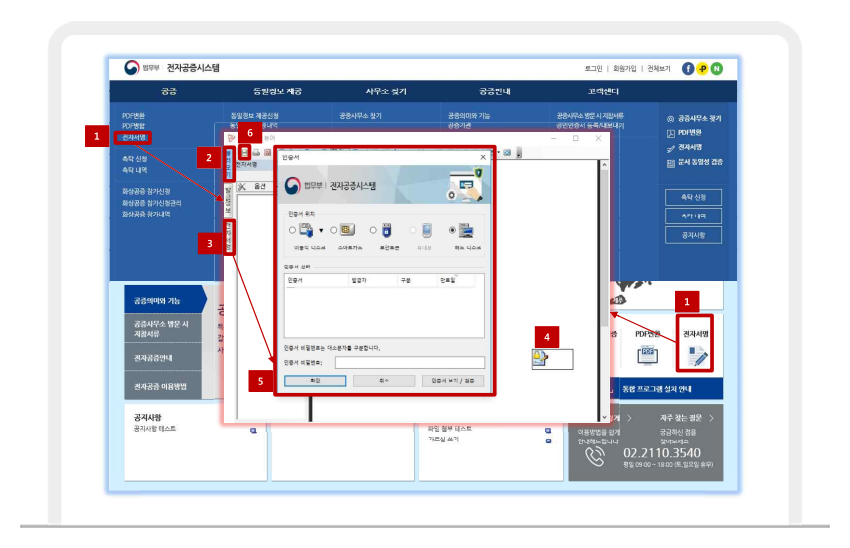Open the 공증 main navigation menu
This screenshot has width=850, height=548.
click(169, 91)
